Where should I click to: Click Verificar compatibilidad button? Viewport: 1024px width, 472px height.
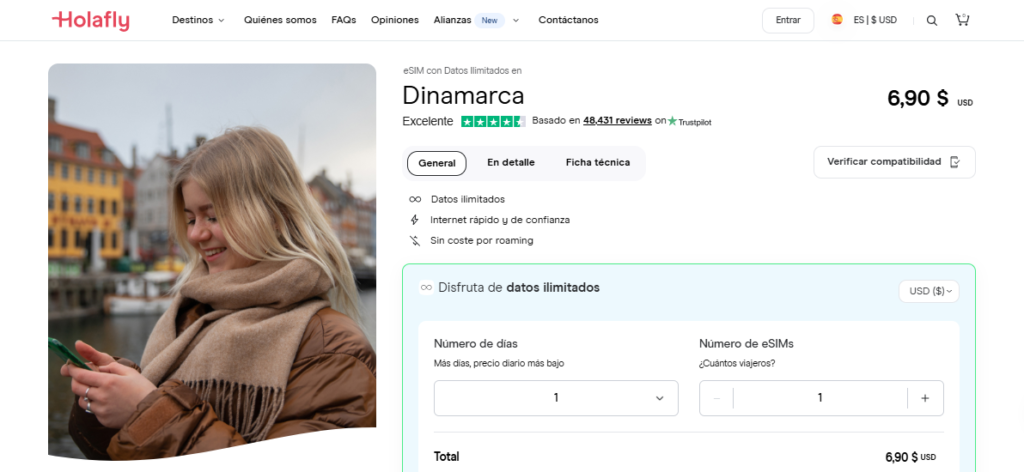coord(894,162)
